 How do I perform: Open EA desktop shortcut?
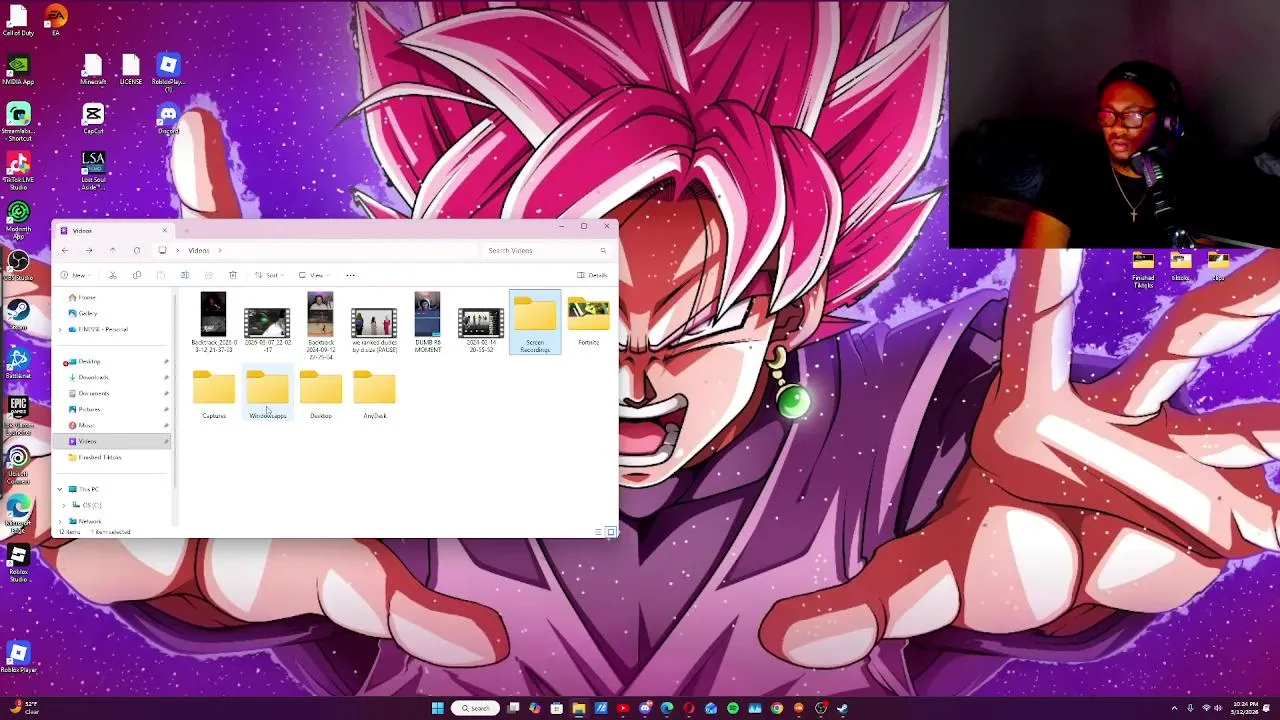point(56,20)
